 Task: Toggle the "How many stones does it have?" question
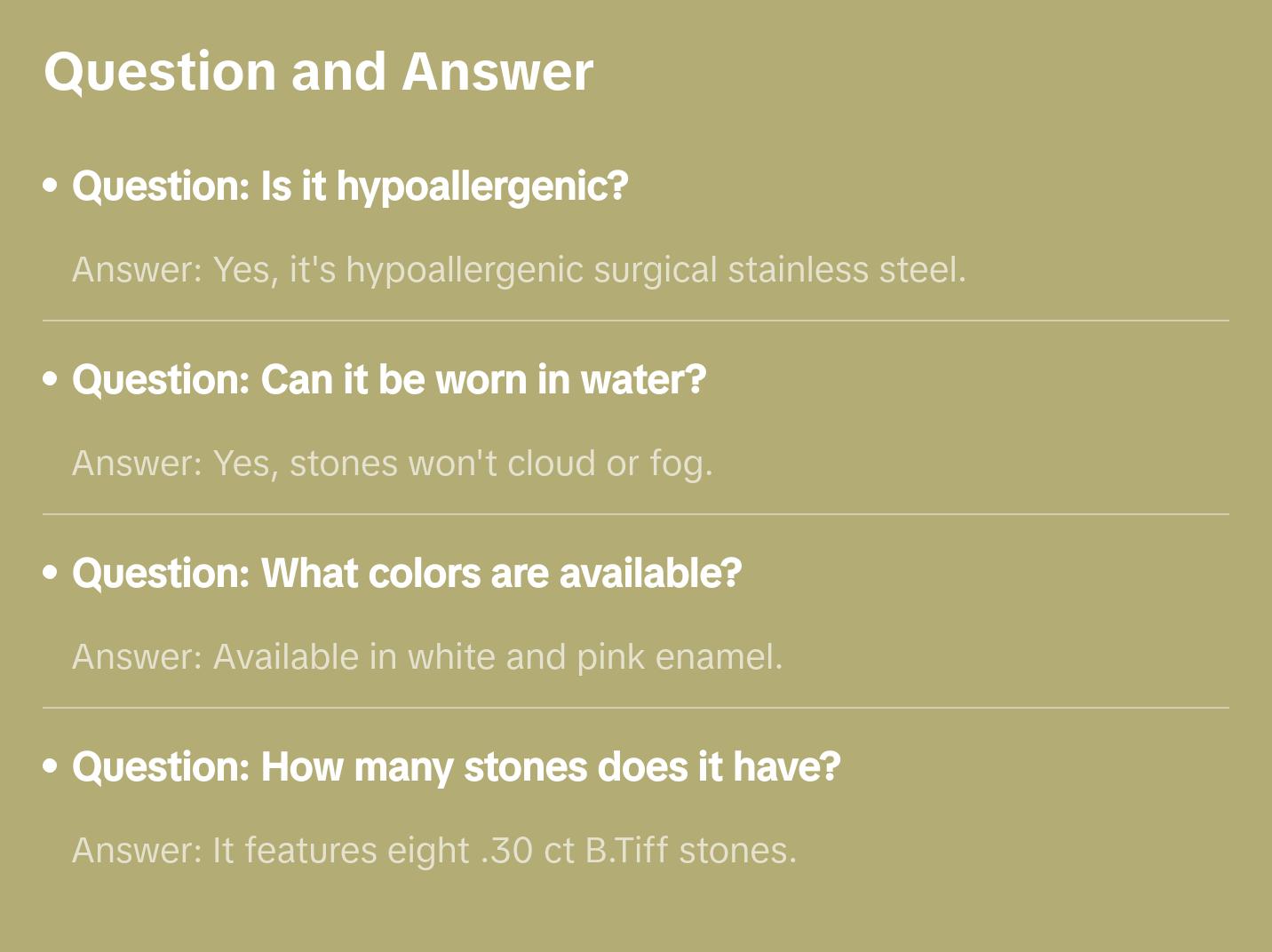pos(457,767)
